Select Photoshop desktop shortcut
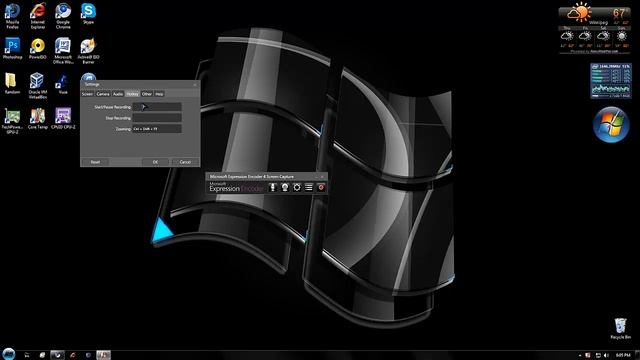 tap(12, 49)
